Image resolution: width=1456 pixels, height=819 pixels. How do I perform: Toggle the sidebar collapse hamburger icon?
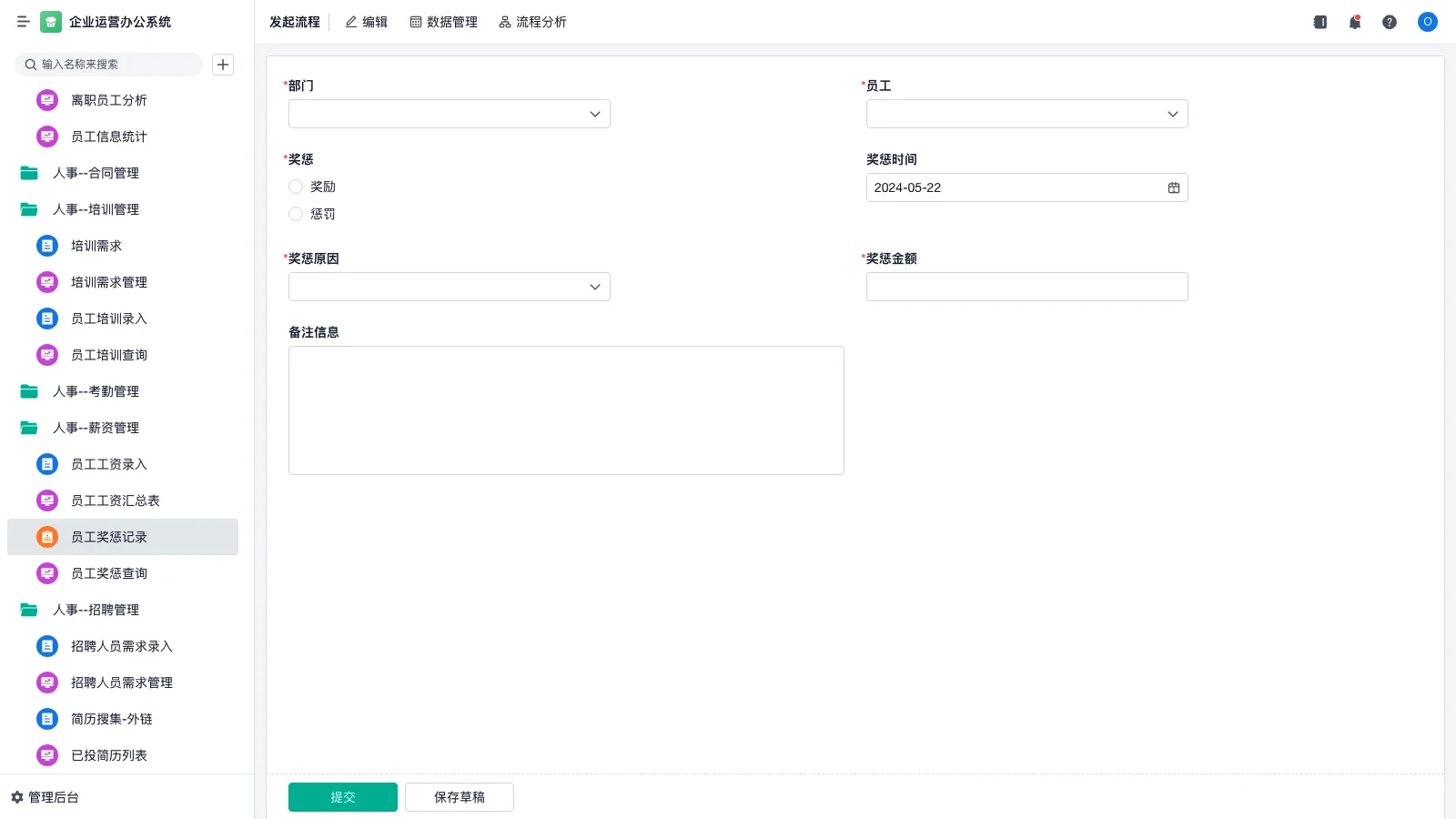[24, 22]
